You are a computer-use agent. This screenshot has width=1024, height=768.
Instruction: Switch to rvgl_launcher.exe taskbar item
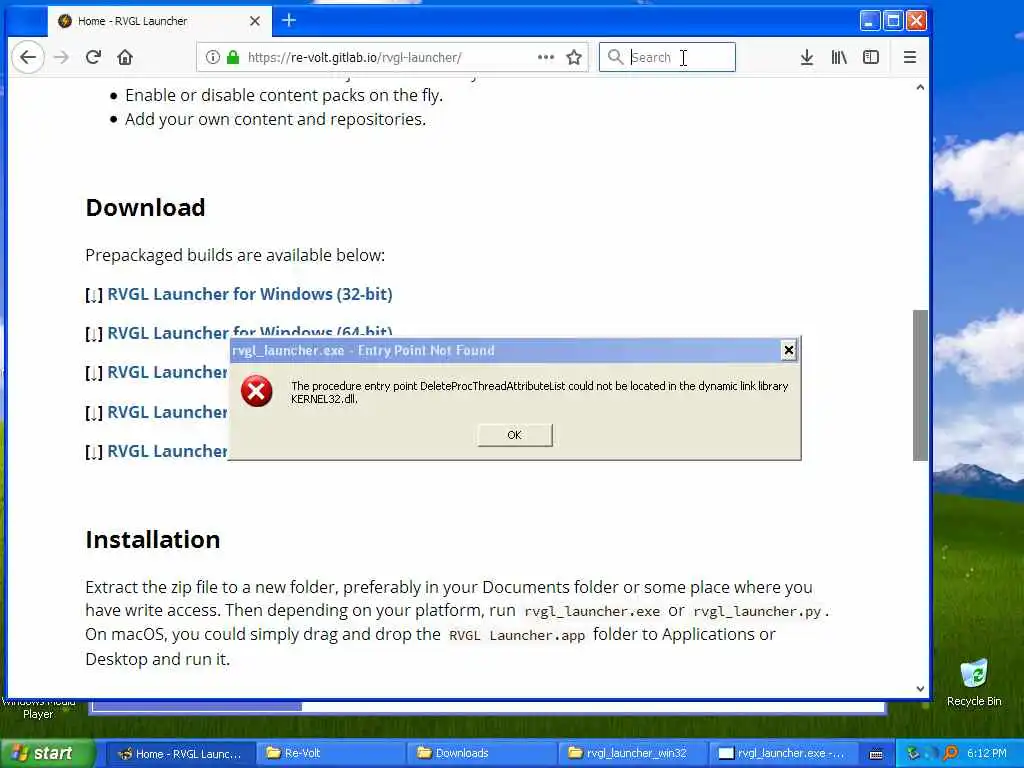[782, 753]
